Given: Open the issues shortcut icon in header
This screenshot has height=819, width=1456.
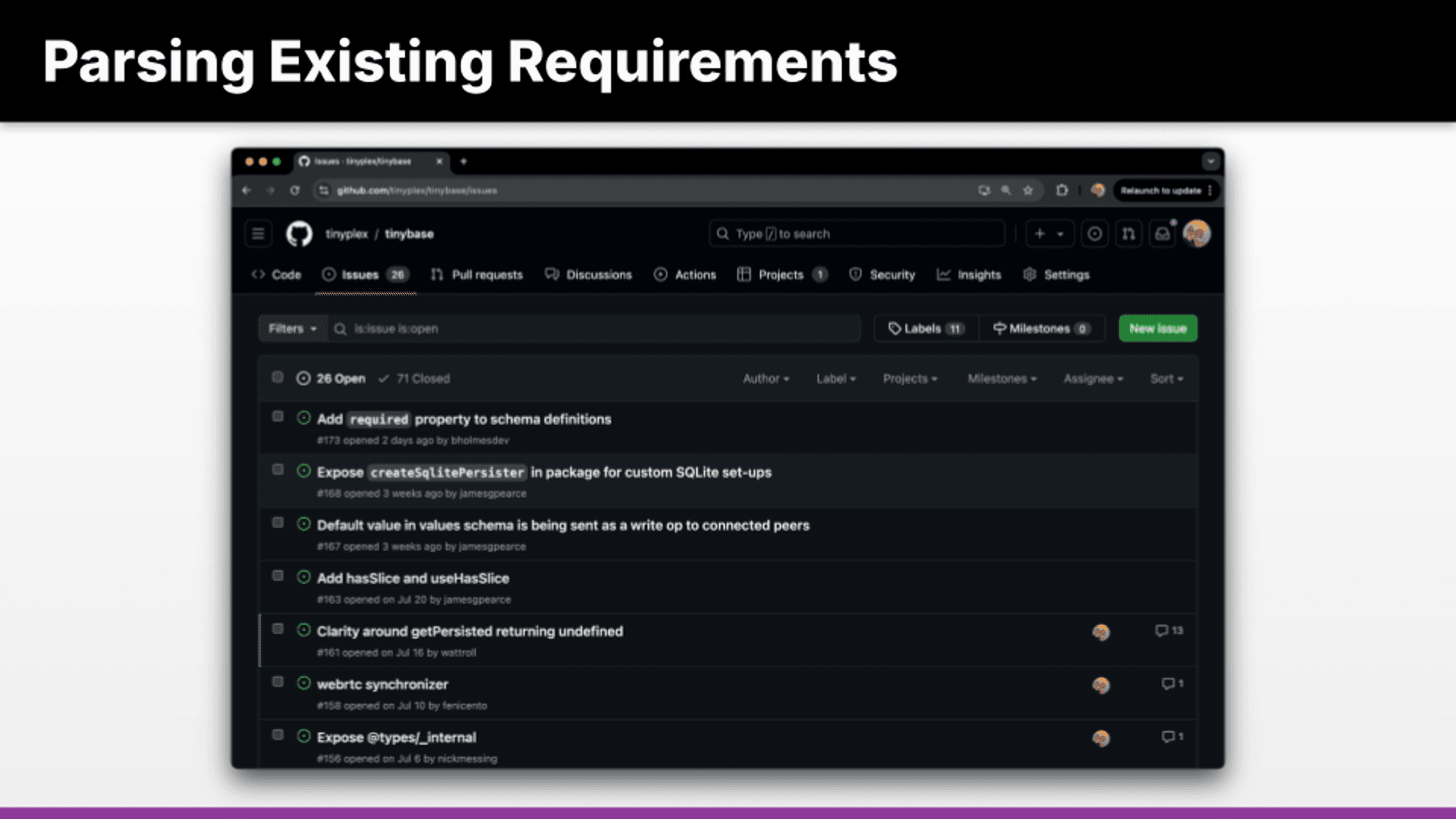Looking at the screenshot, I should pyautogui.click(x=1094, y=234).
